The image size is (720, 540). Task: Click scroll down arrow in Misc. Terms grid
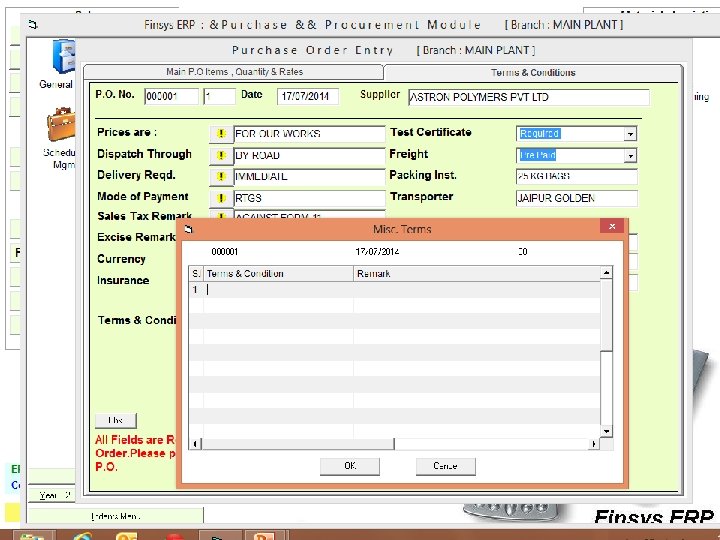(x=606, y=431)
